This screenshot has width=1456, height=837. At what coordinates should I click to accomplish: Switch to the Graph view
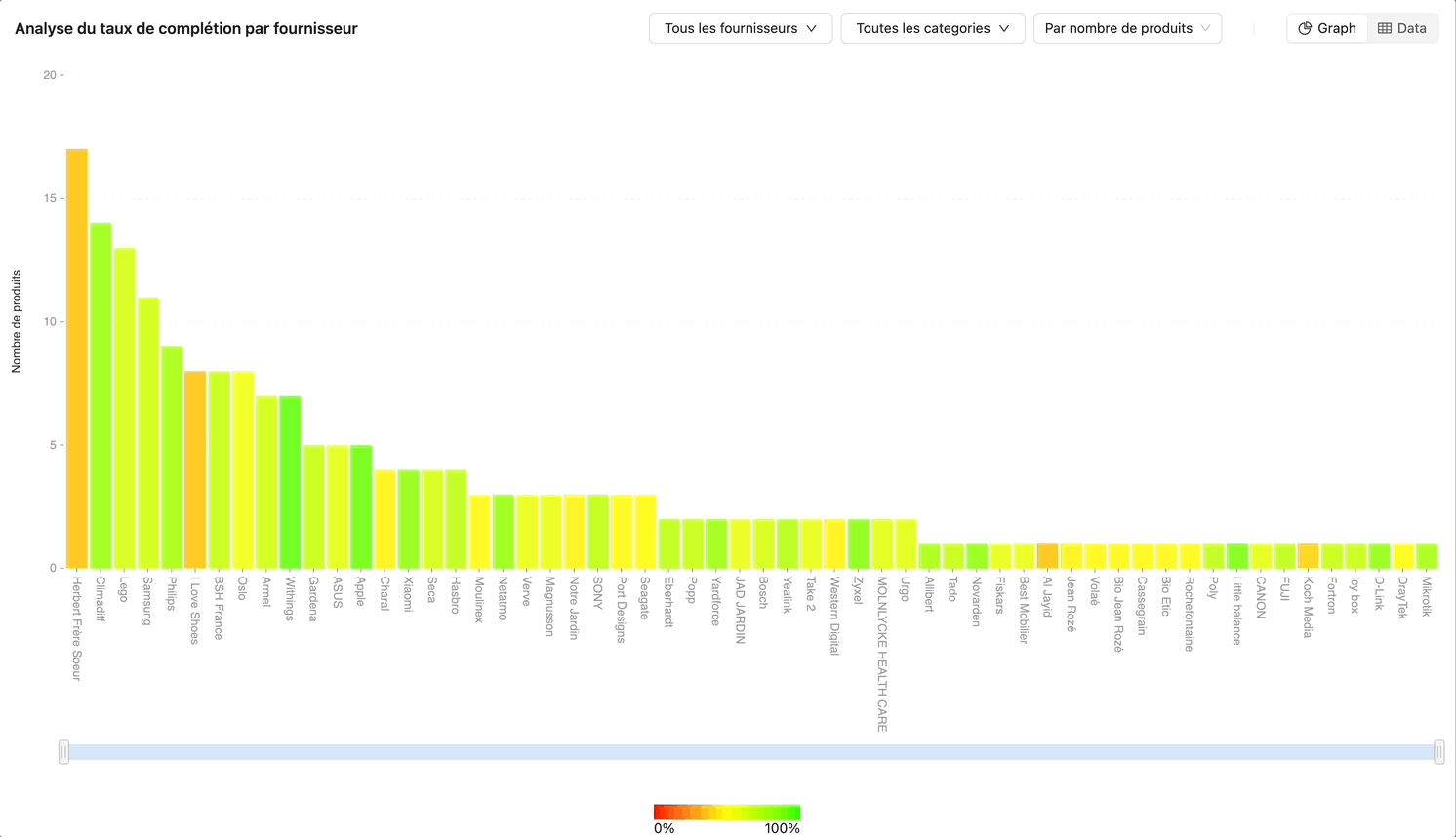(1327, 28)
